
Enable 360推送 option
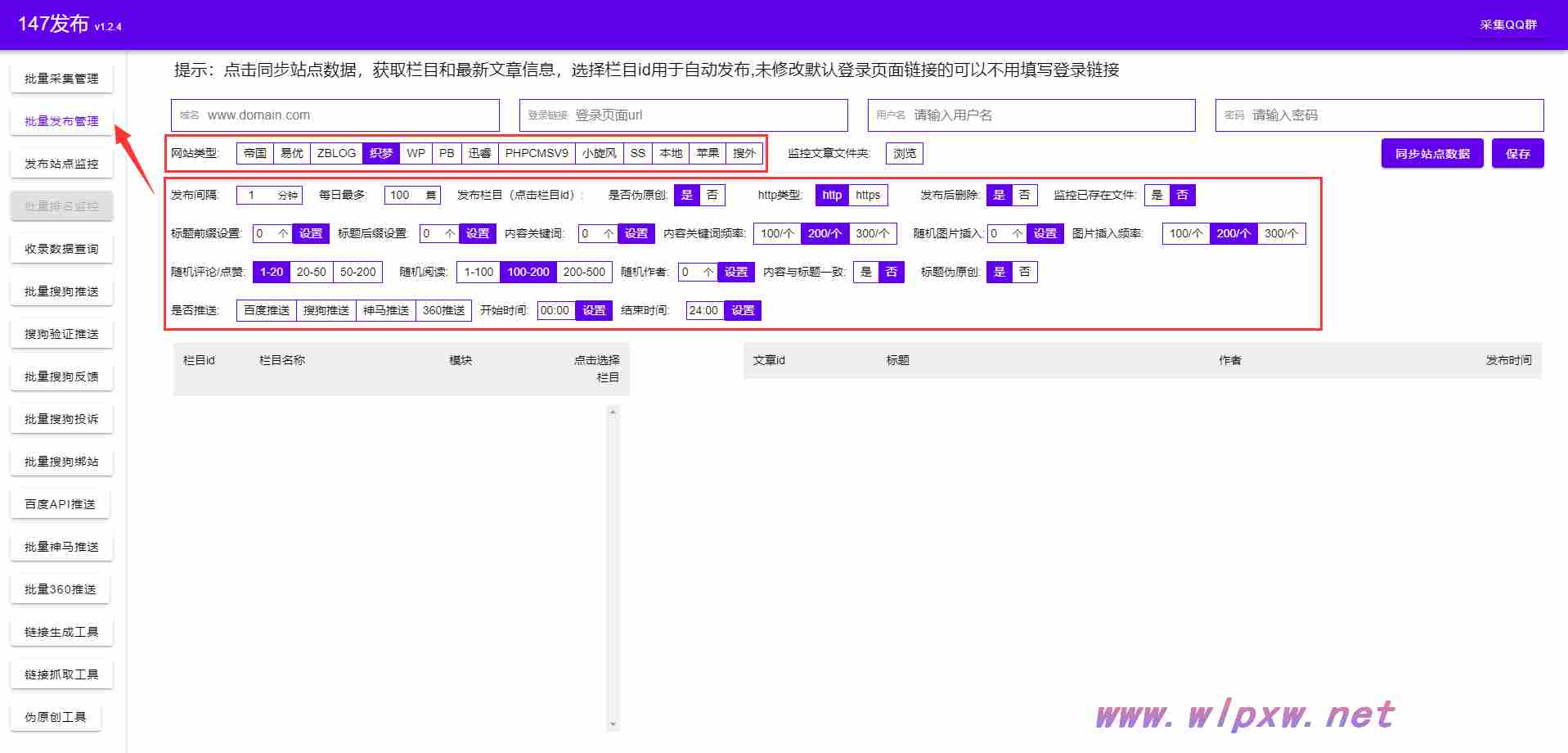pos(443,310)
